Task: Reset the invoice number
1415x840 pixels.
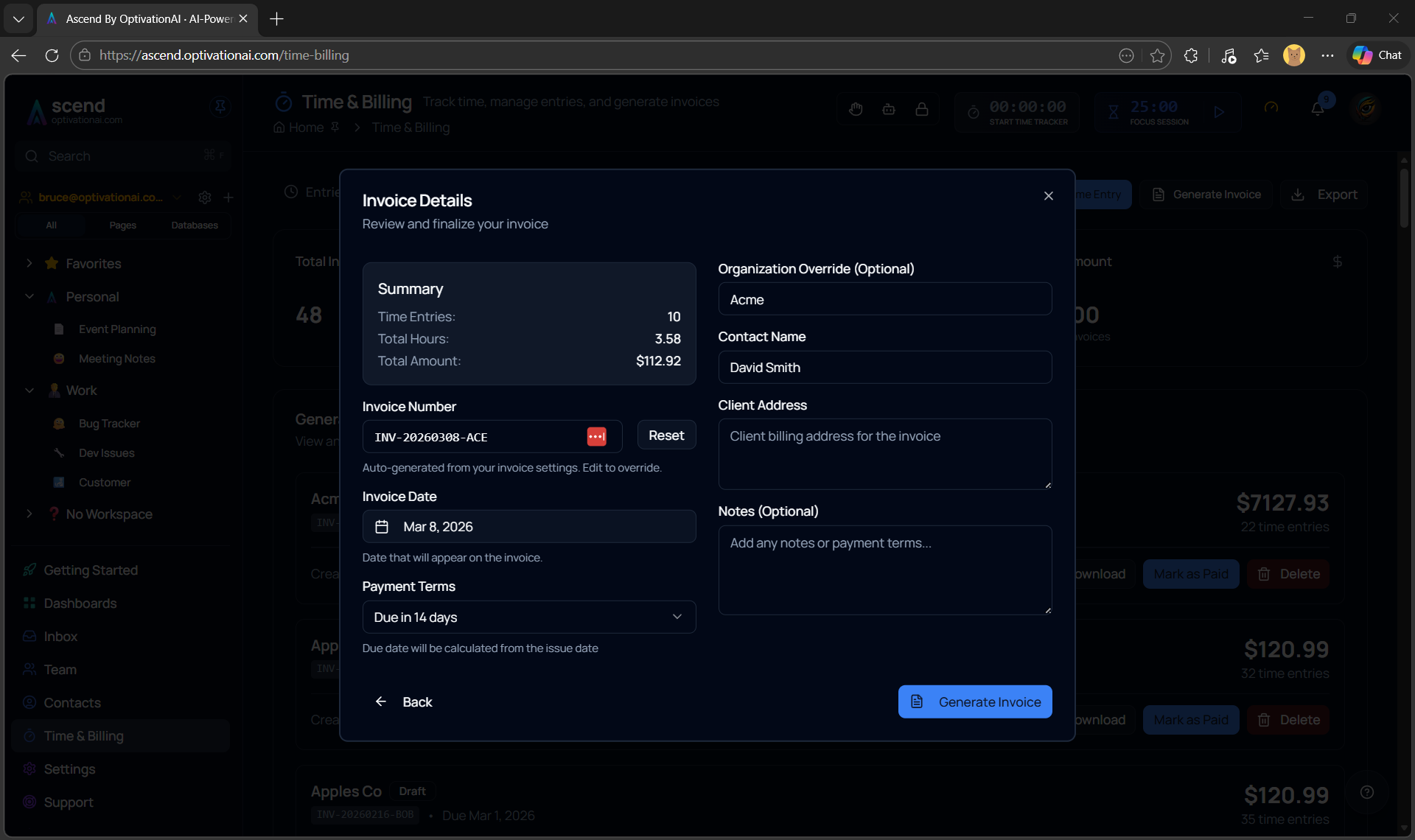Action: [665, 435]
